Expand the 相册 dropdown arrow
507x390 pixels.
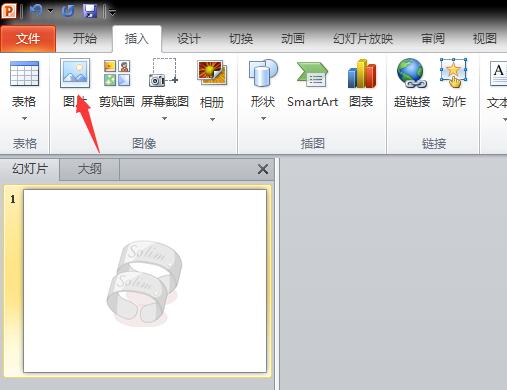[x=212, y=119]
